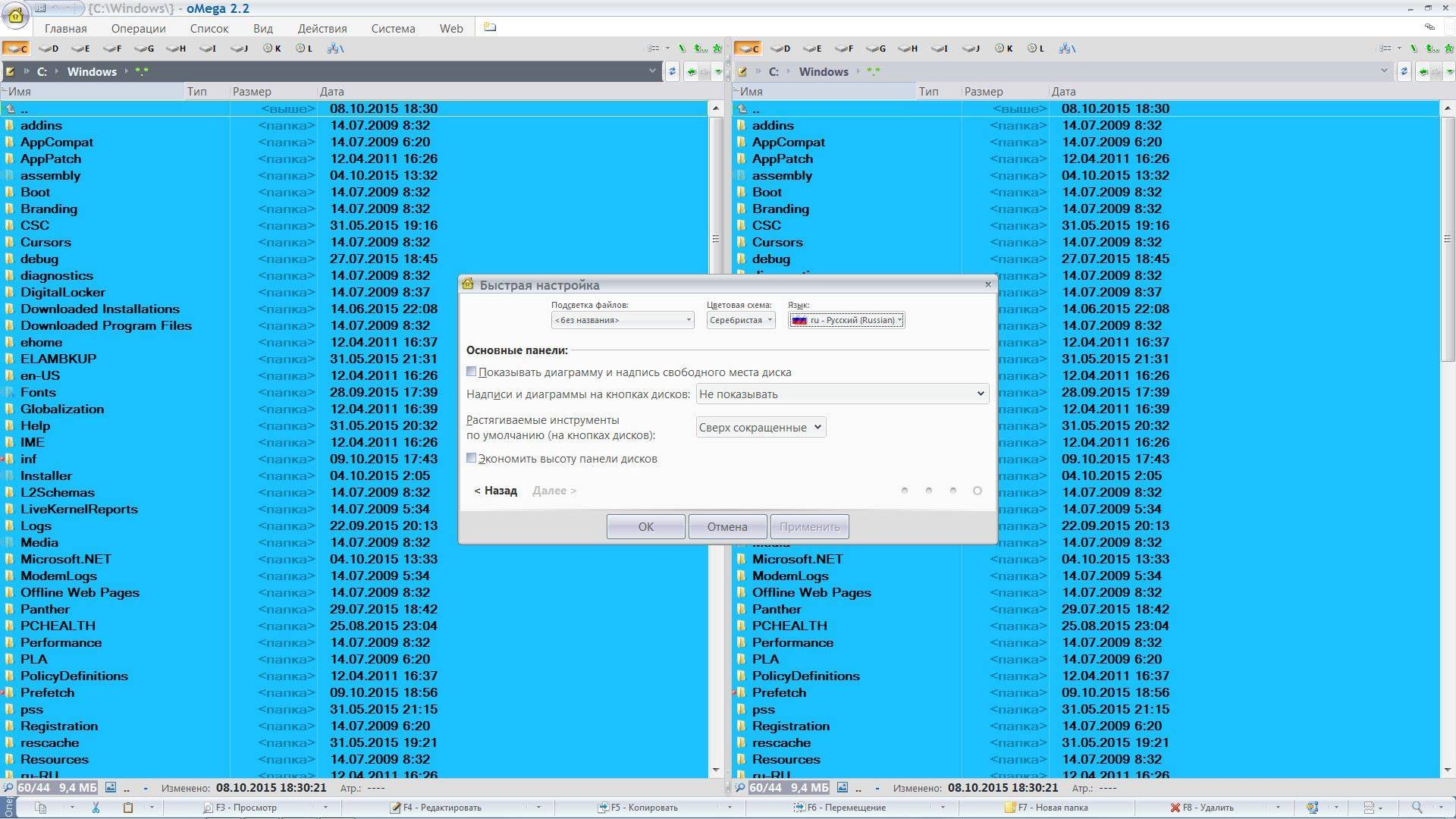
Task: Expand right panel path history dropdown
Action: coord(1384,71)
